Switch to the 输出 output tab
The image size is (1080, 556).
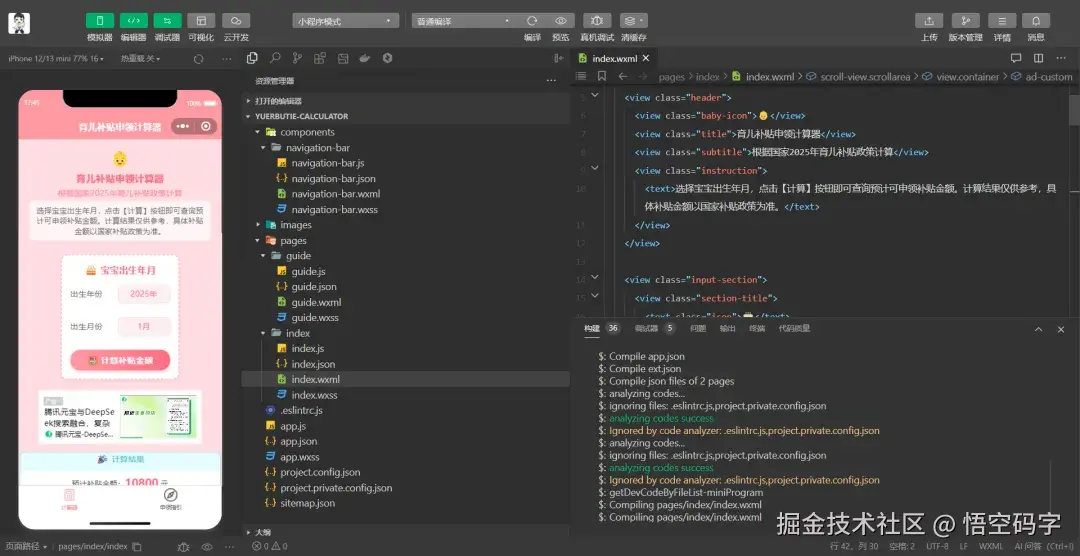[x=727, y=329]
